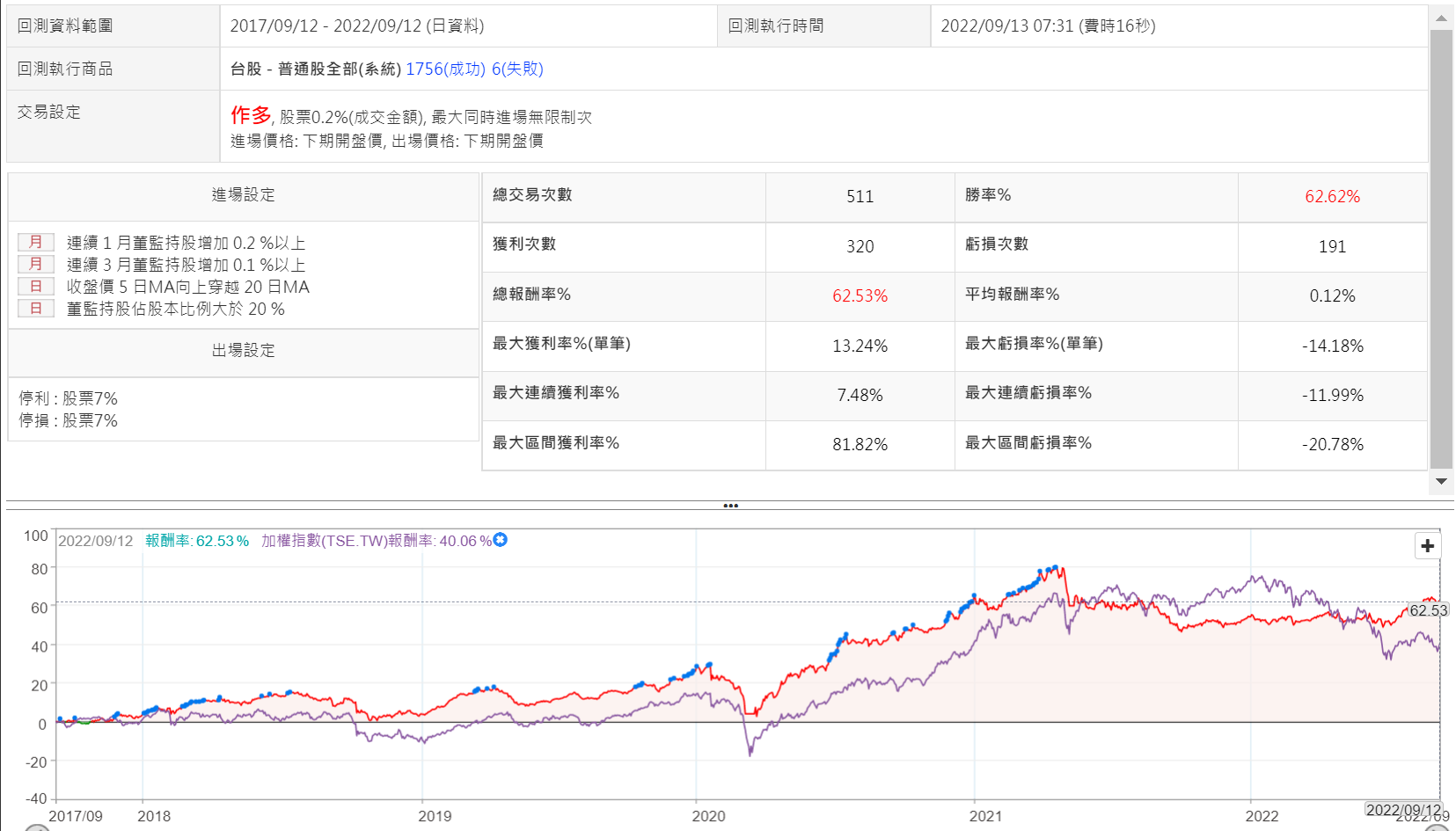
Task: Click the 2022/09/12 date marker on the time axis
Action: [x=1403, y=810]
